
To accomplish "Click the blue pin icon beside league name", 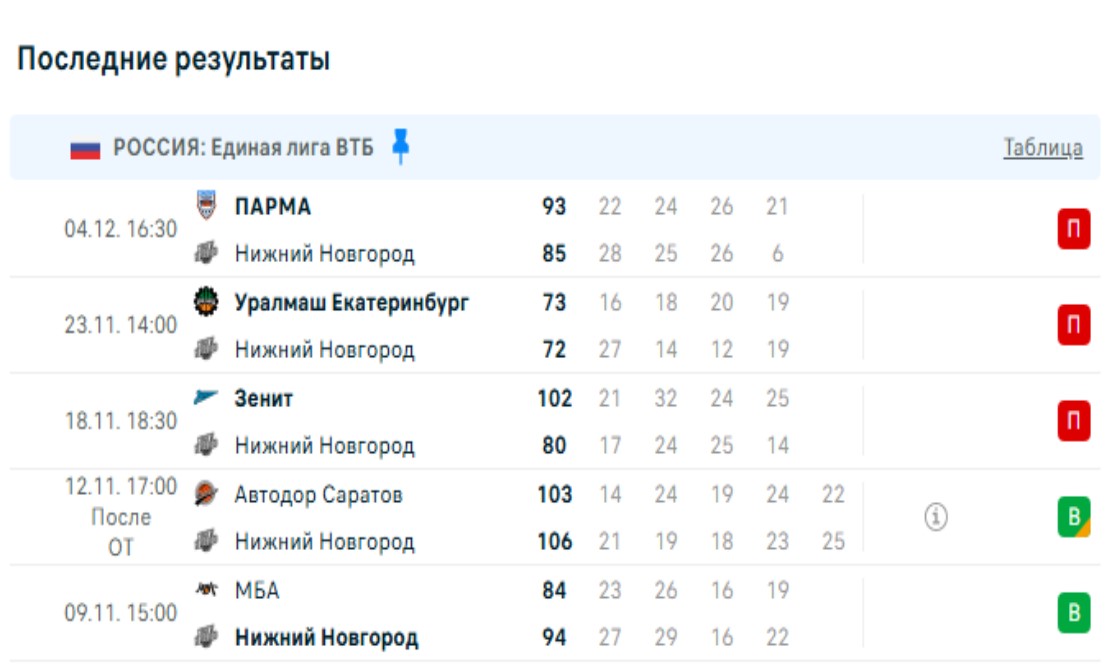I will click(401, 146).
